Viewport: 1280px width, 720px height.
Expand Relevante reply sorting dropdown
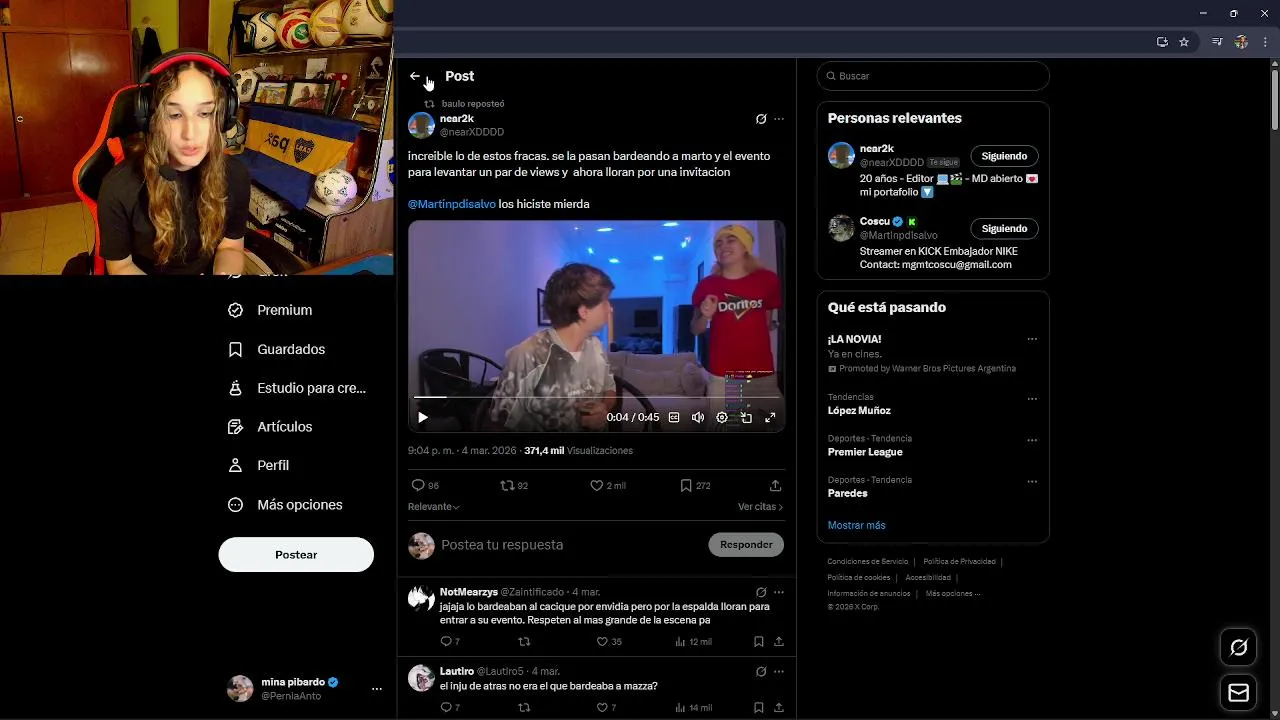click(434, 507)
